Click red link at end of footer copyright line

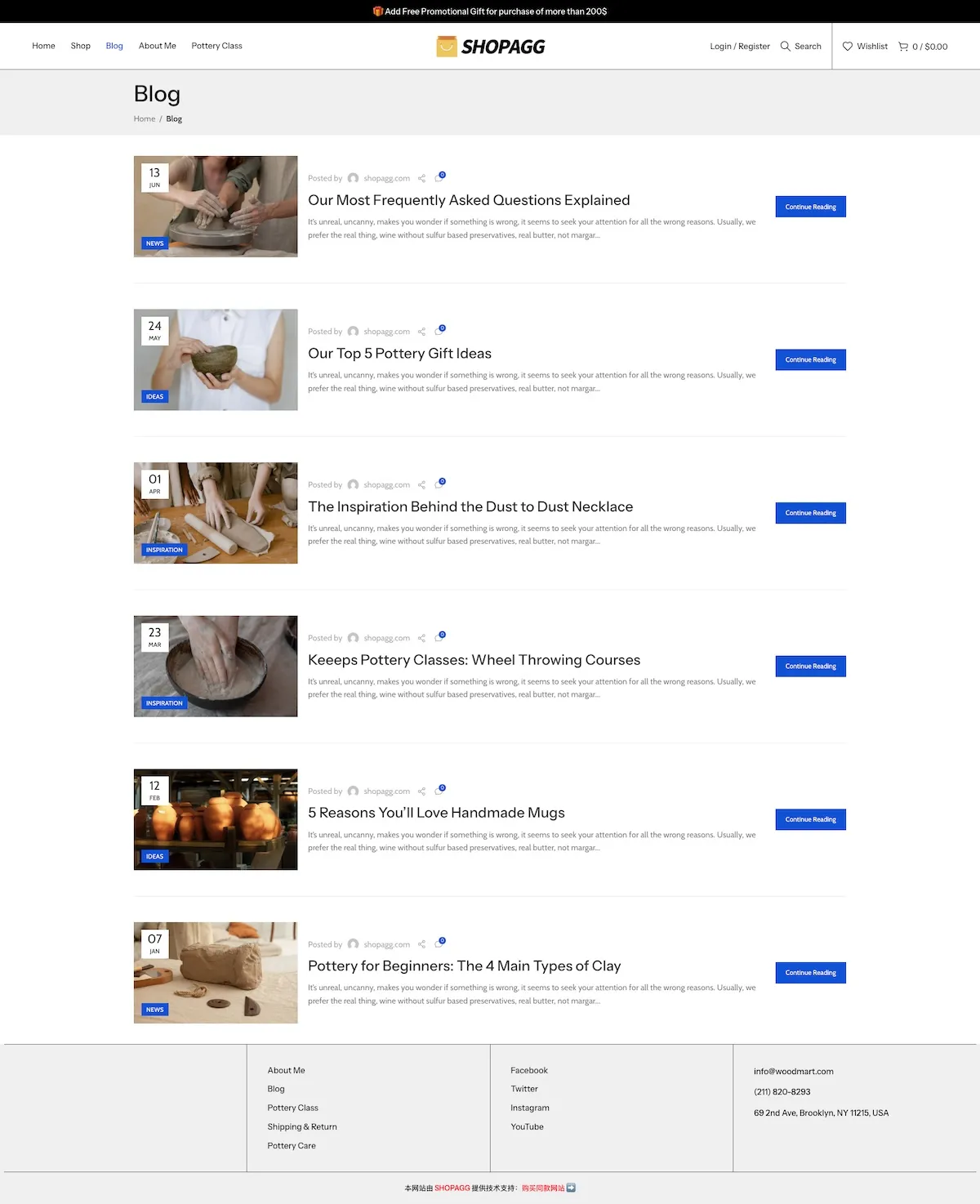[x=543, y=1188]
